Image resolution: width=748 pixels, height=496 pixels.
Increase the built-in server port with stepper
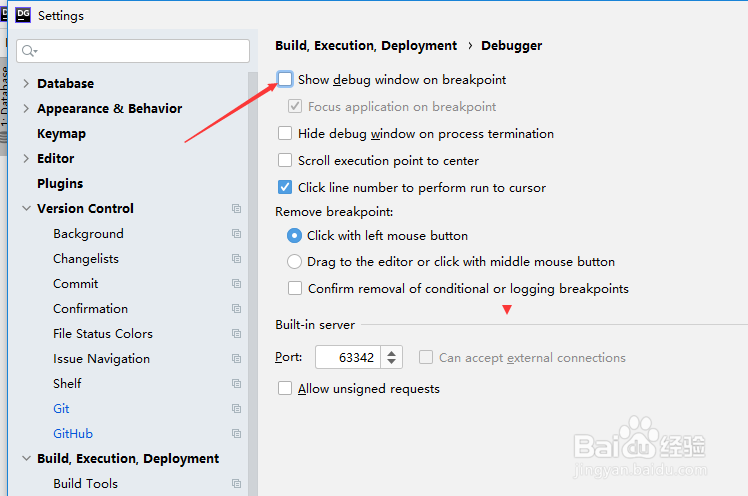(392, 352)
